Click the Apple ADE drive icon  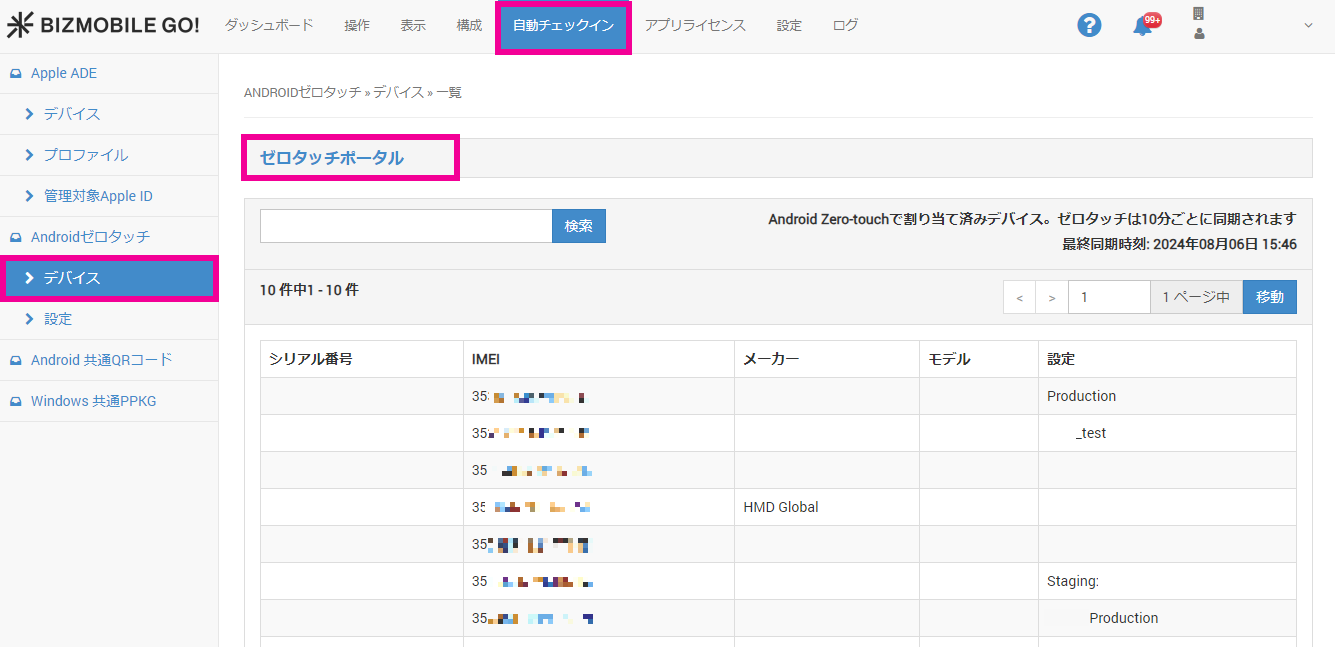[x=15, y=74]
